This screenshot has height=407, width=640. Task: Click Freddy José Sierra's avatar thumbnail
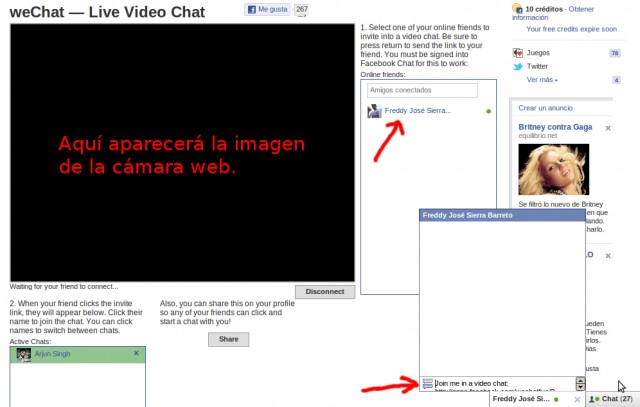pyautogui.click(x=374, y=111)
